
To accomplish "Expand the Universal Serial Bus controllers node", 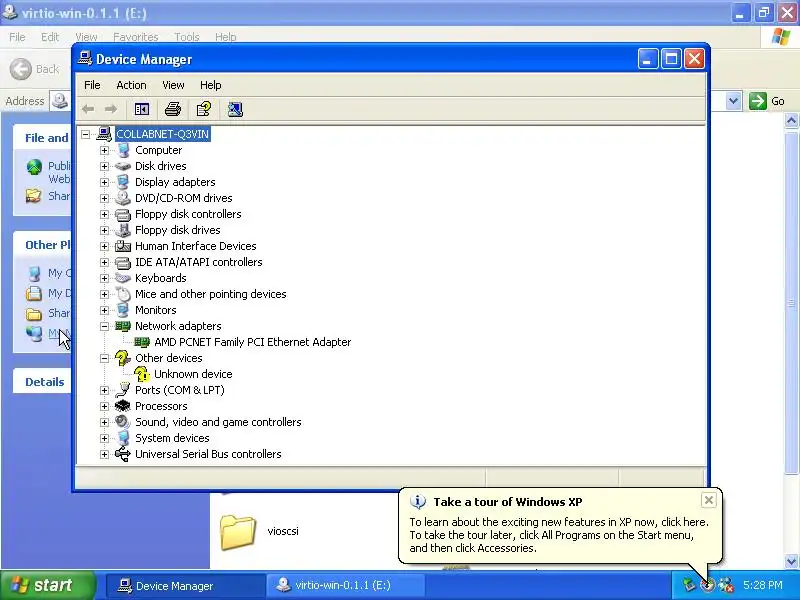I will click(x=105, y=454).
